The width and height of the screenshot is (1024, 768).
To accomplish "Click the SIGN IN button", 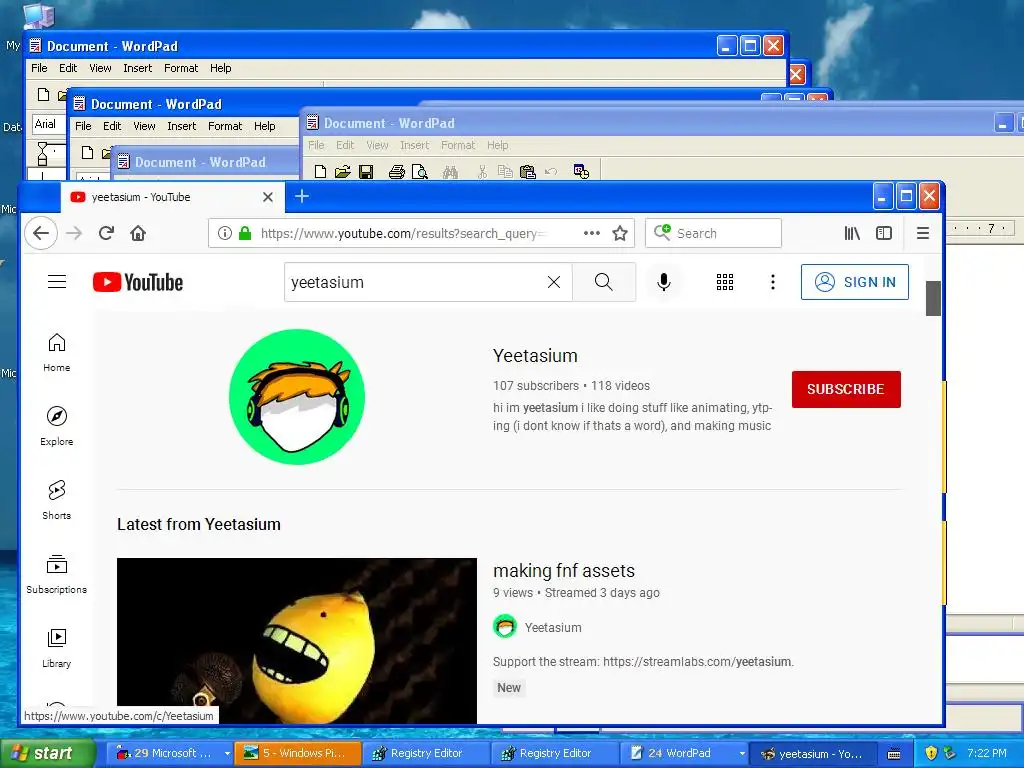I will point(855,282).
